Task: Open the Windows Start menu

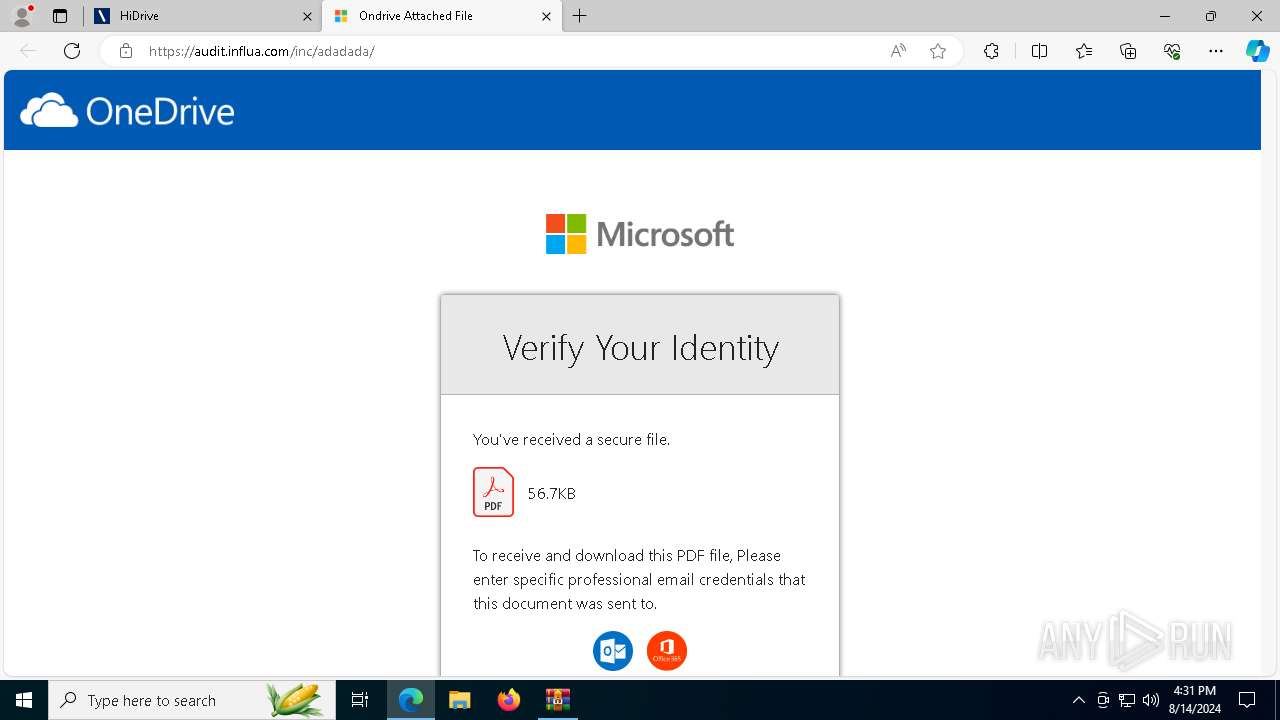Action: 24,700
